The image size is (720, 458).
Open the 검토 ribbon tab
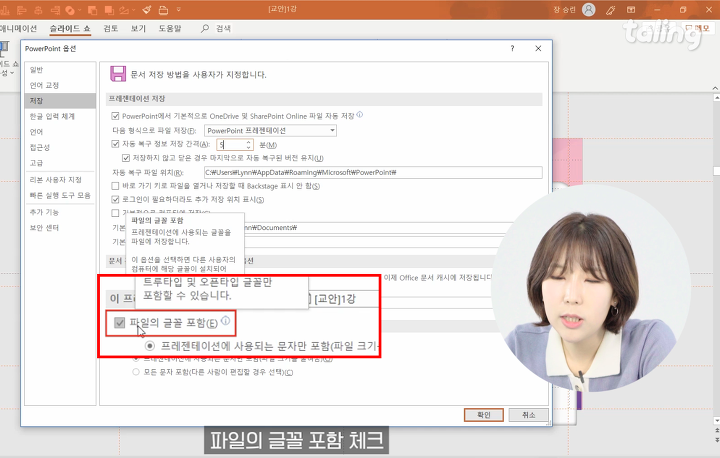[111, 28]
